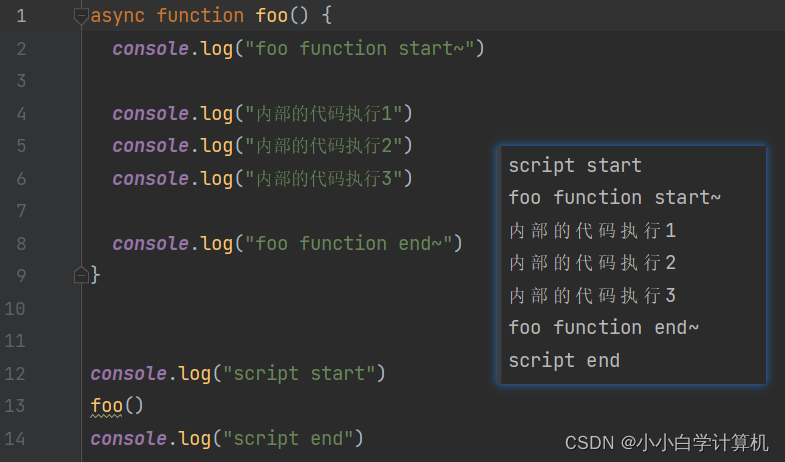This screenshot has height=462, width=785.
Task: Click line number 14 in the gutter
Action: 15,439
